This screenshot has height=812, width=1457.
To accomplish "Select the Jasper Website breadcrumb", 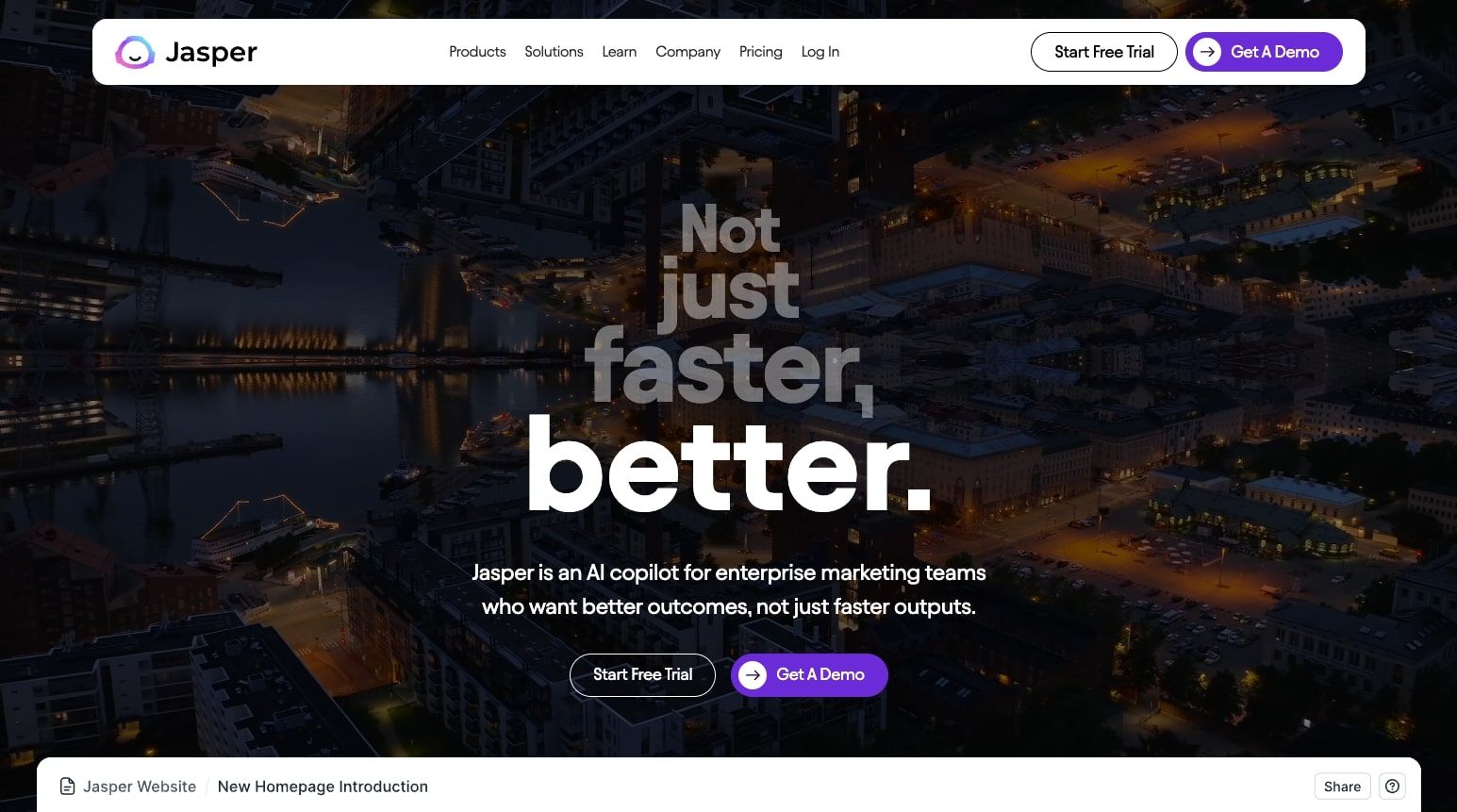I will [x=140, y=787].
